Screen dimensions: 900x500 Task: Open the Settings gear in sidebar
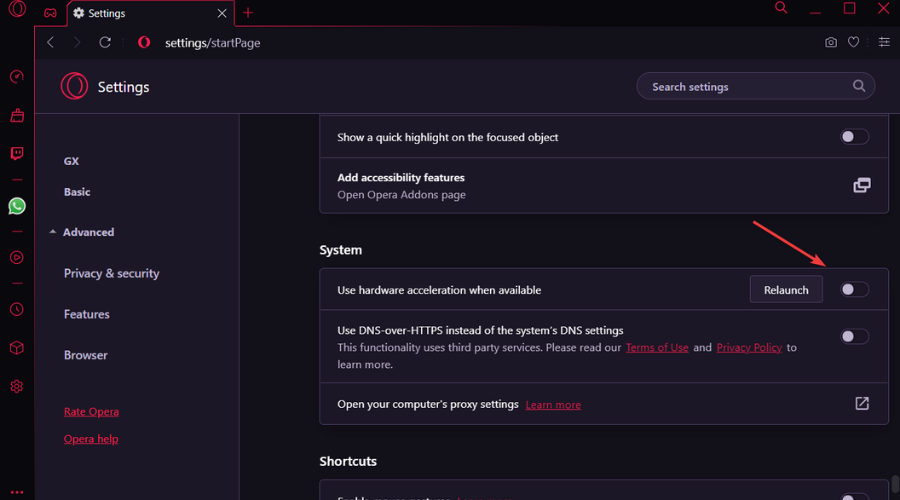coord(17,386)
